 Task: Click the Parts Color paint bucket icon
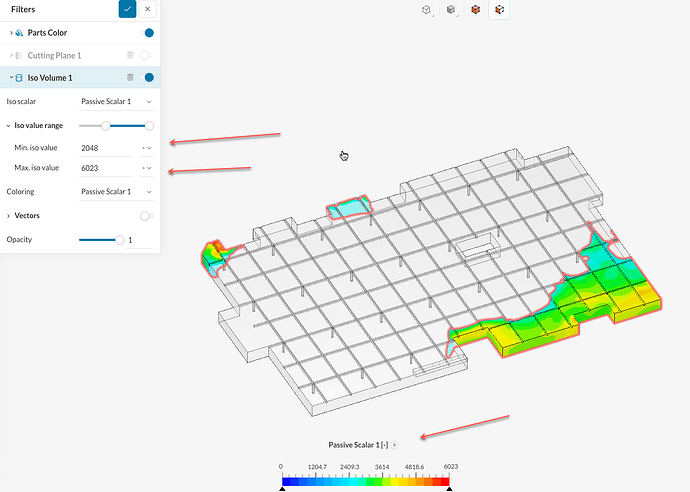pyautogui.click(x=19, y=33)
